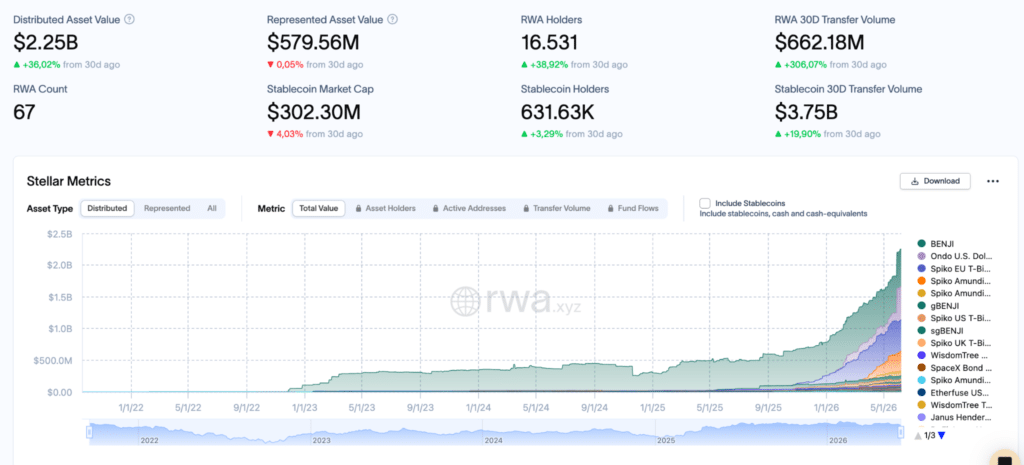Go to previous legend page arrow
The height and width of the screenshot is (465, 1024).
pos(918,436)
